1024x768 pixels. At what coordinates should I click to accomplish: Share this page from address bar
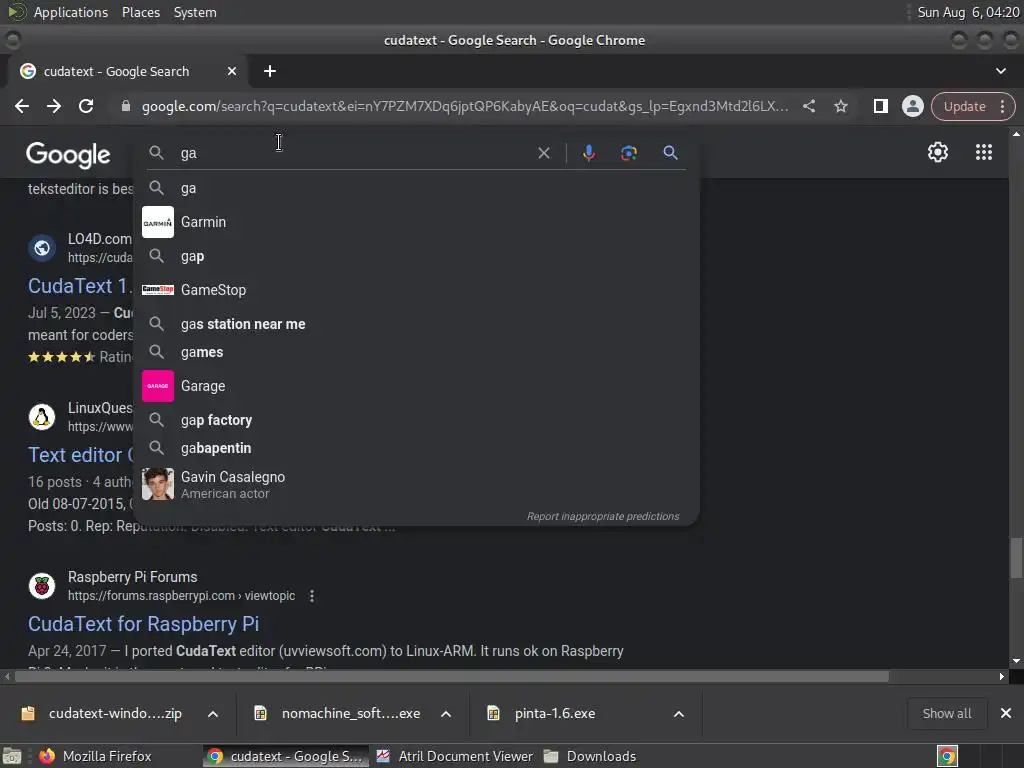808,106
